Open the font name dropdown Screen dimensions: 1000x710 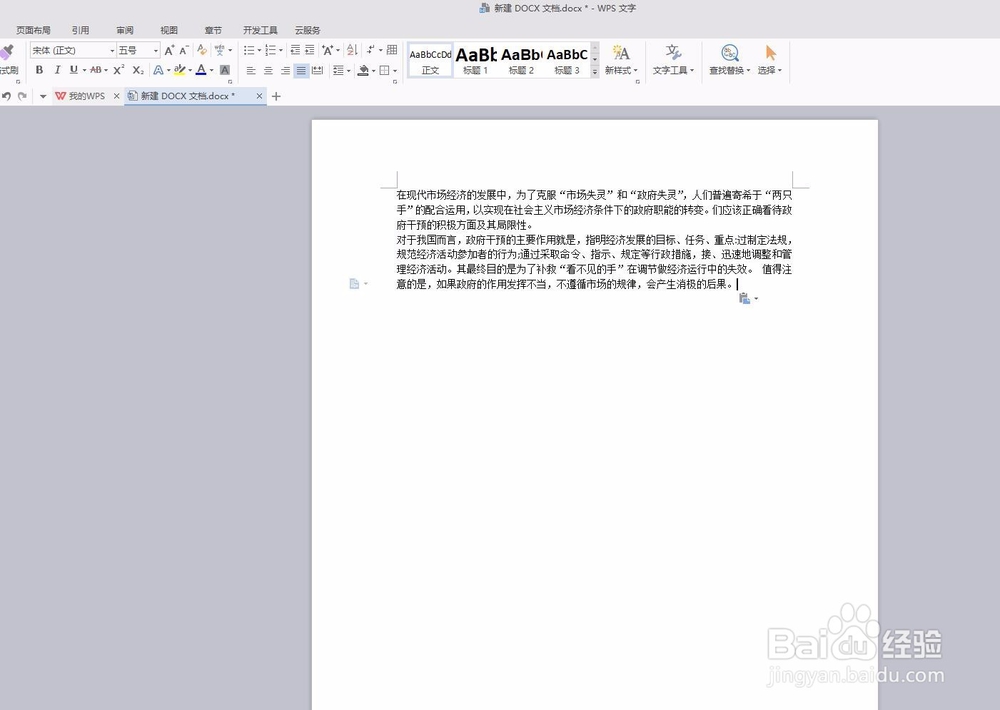(x=113, y=49)
